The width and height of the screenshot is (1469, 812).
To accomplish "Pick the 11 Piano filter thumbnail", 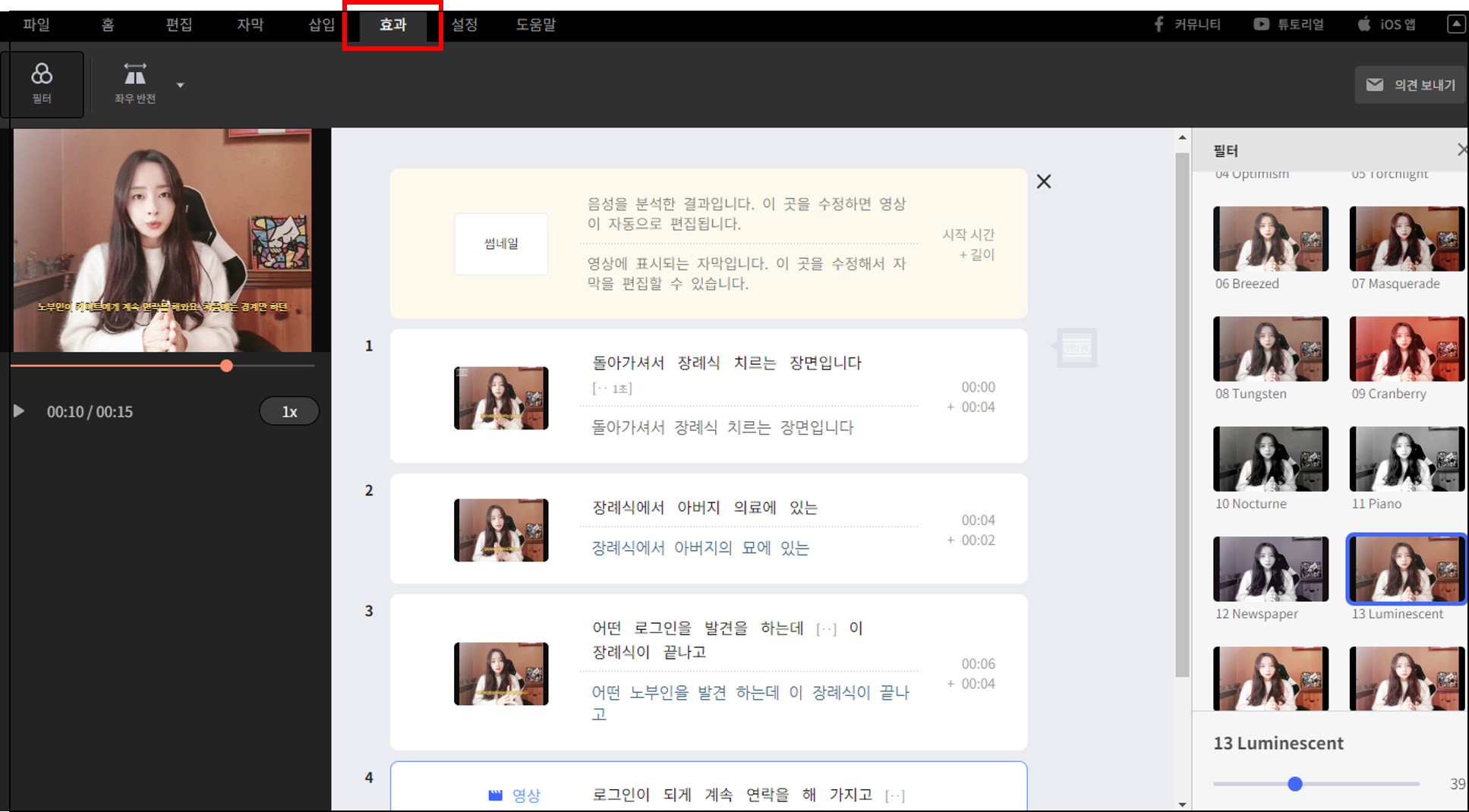I will 1407,458.
